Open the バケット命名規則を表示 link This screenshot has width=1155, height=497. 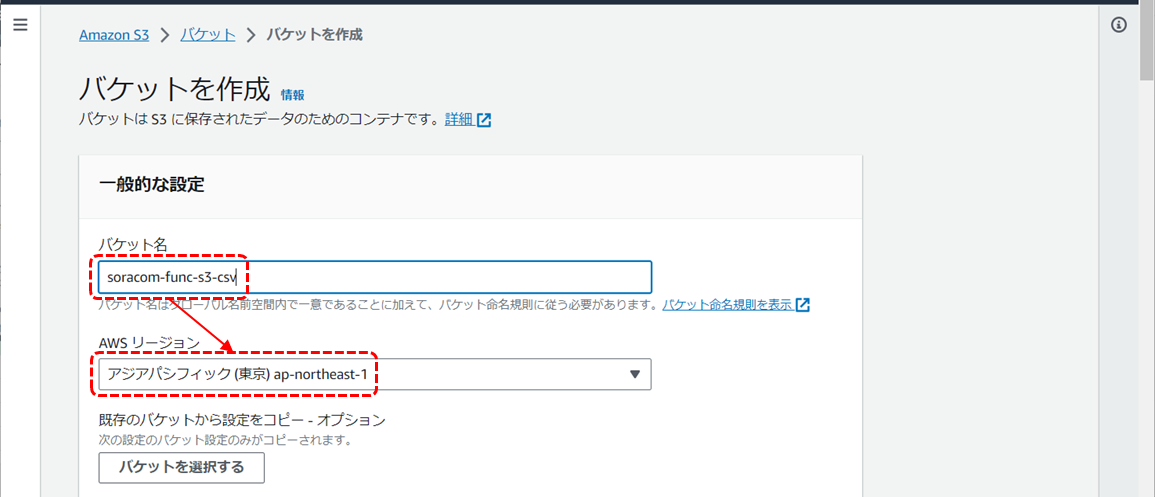pyautogui.click(x=727, y=304)
